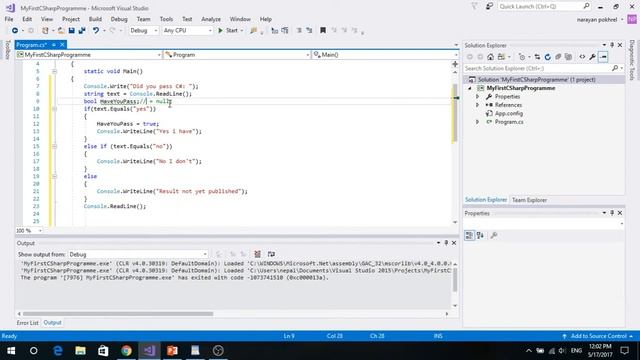Click the Save All toolbar icon
This screenshot has width=640, height=360.
click(82, 31)
